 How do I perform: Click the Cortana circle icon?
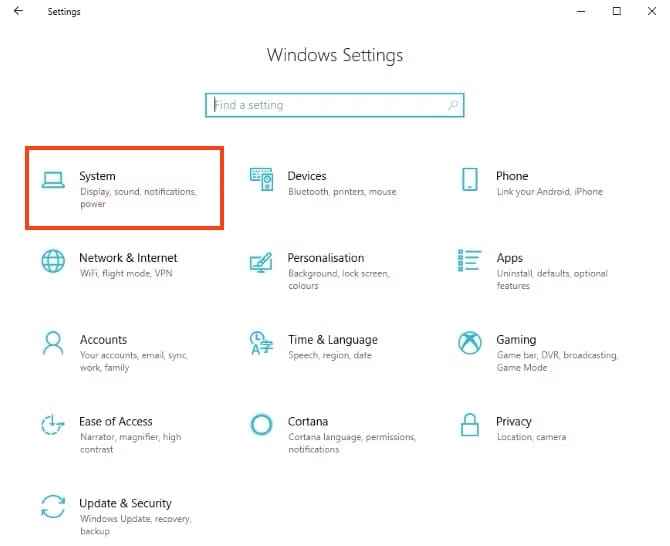pyautogui.click(x=261, y=426)
